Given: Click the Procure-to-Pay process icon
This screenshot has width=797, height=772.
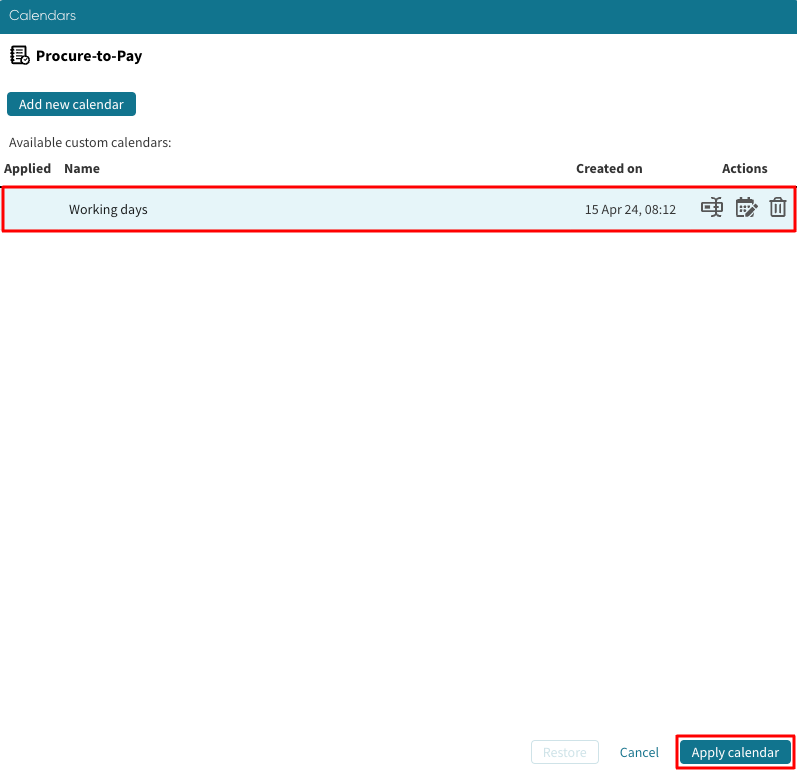Looking at the screenshot, I should [19, 56].
